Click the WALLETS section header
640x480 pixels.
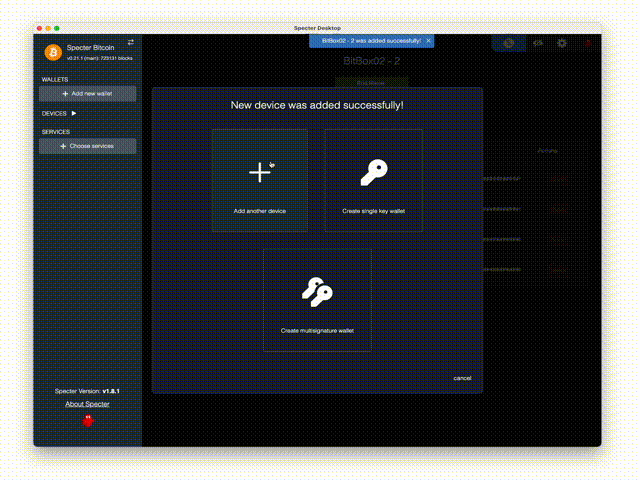[x=55, y=80]
